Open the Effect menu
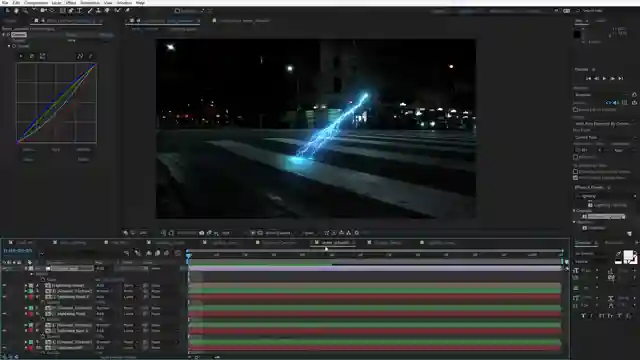This screenshot has height=360, width=640. [x=71, y=2]
